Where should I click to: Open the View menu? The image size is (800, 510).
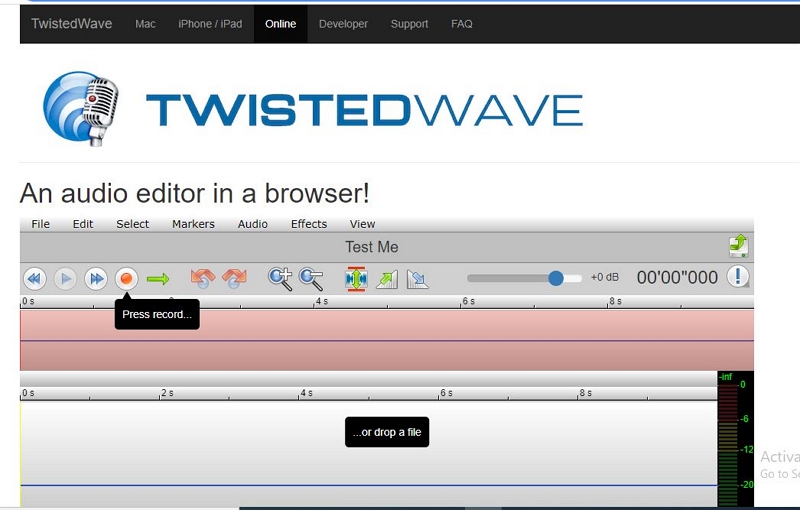point(362,224)
